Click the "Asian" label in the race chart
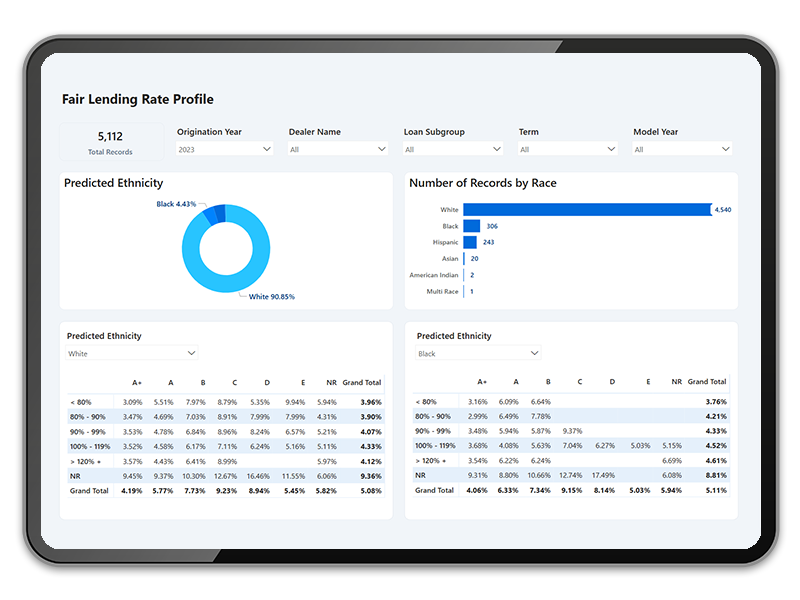The height and width of the screenshot is (600, 800). [450, 259]
